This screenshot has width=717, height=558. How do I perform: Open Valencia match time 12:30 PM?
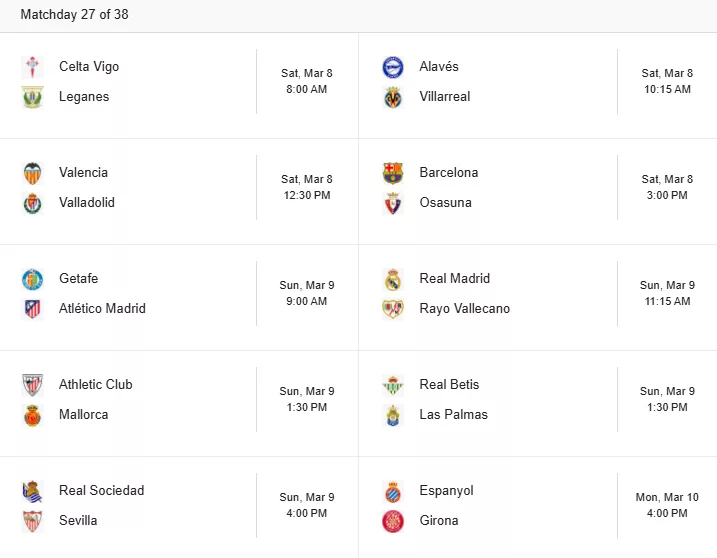(307, 187)
